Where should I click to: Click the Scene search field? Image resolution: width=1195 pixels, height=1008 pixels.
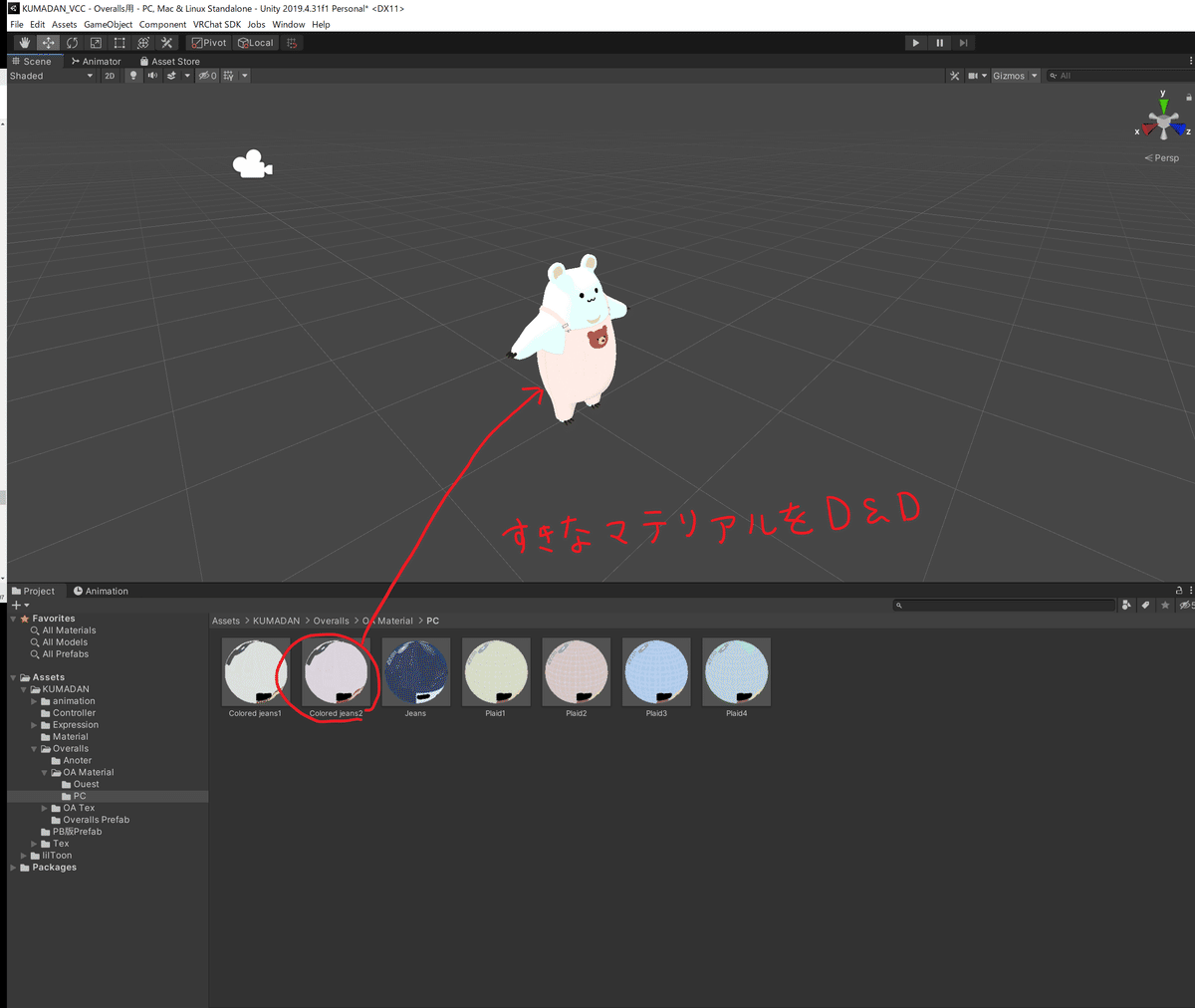(x=1120, y=76)
